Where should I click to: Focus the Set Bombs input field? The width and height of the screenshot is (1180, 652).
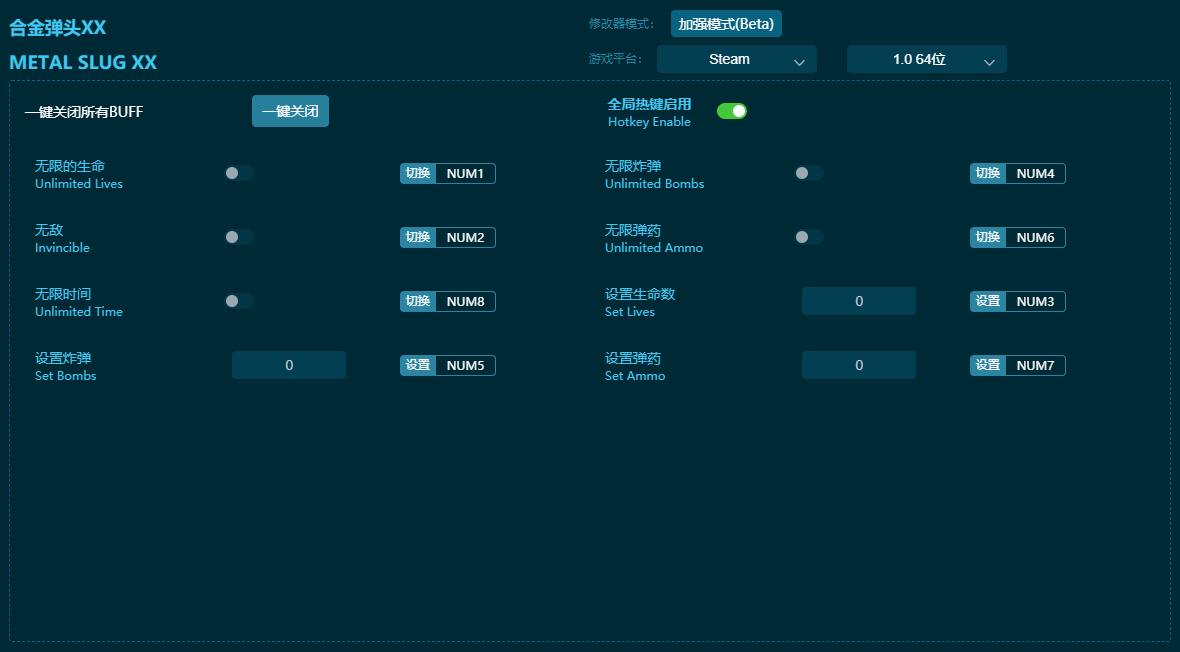[x=288, y=365]
